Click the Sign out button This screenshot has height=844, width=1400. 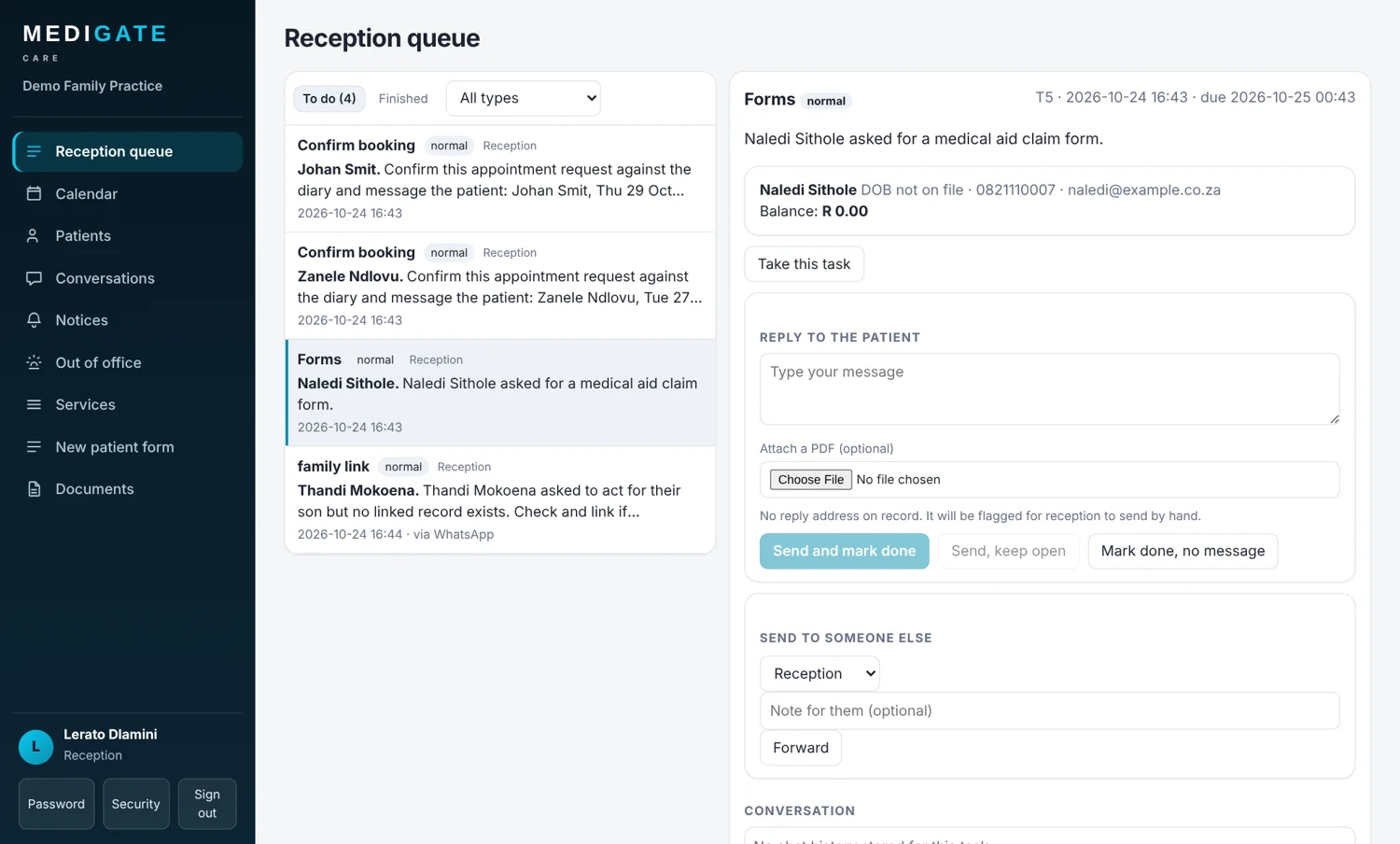(207, 804)
